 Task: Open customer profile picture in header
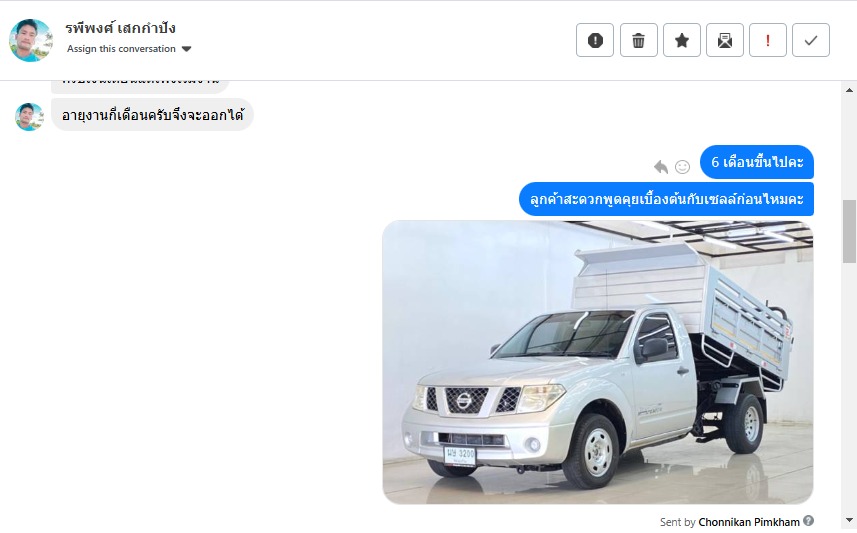point(31,40)
